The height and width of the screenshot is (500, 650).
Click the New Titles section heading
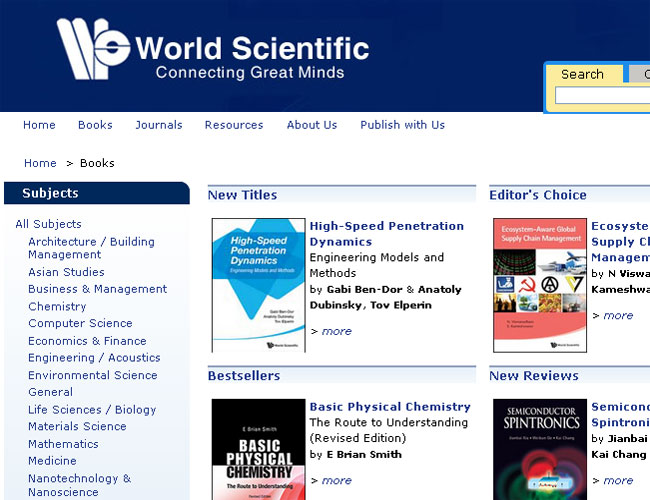(243, 195)
